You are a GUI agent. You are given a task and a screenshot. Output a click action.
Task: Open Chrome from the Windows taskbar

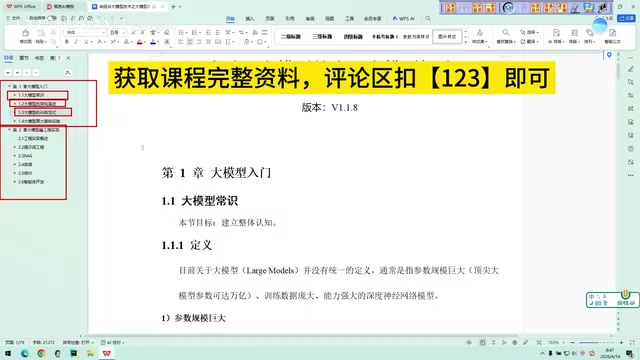(41, 353)
